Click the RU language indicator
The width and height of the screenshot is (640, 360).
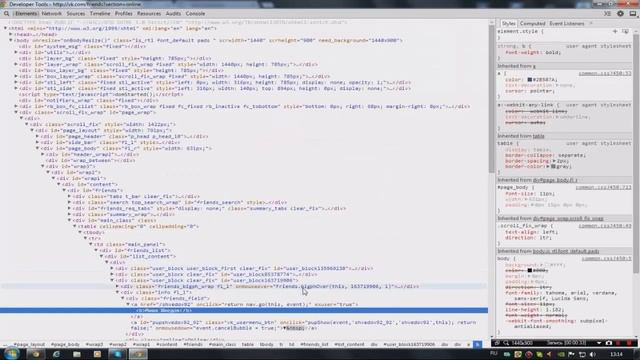493,353
